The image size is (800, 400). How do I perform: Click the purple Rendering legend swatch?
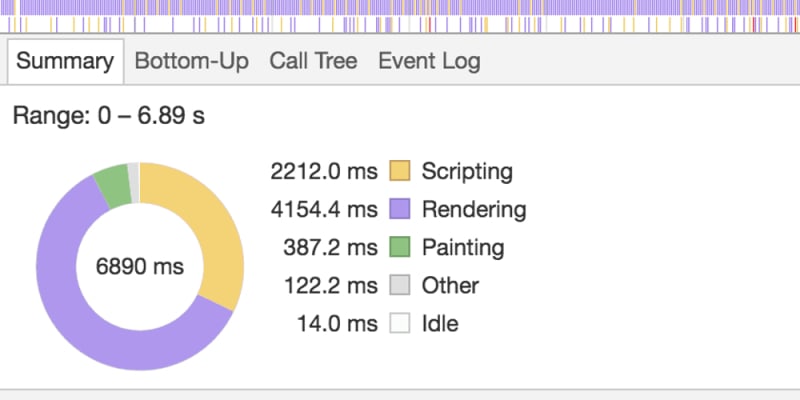[400, 209]
